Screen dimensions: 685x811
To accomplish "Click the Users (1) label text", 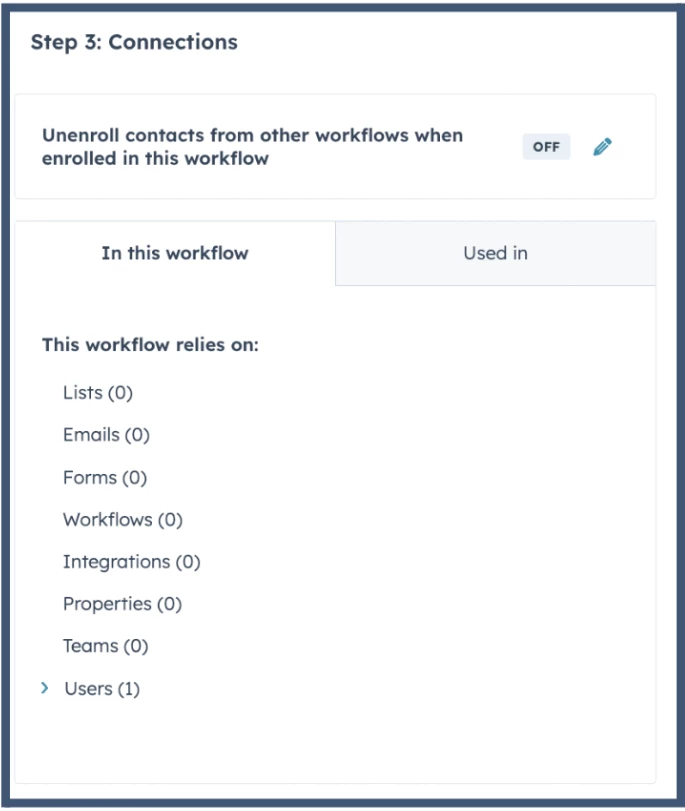I will [88, 689].
